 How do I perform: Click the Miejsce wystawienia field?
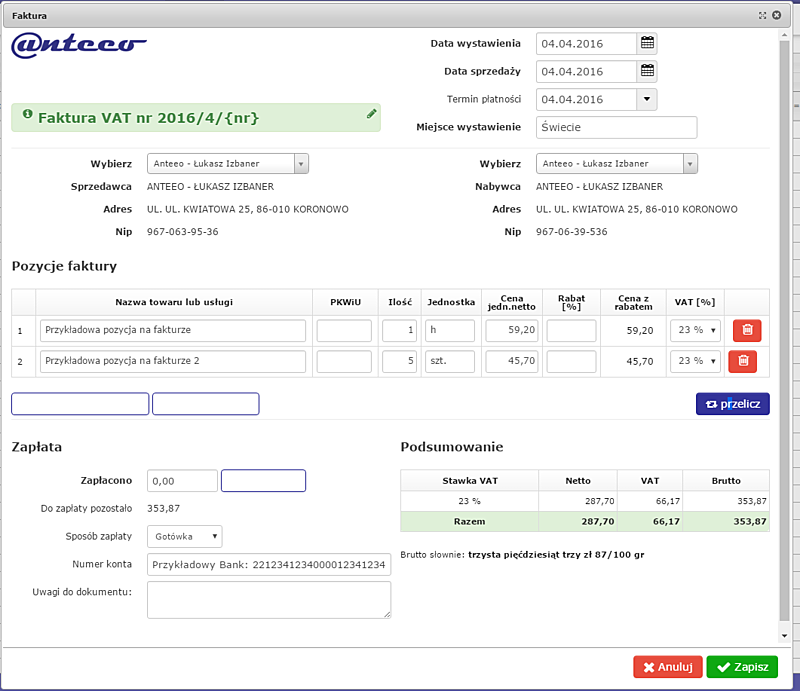(616, 127)
